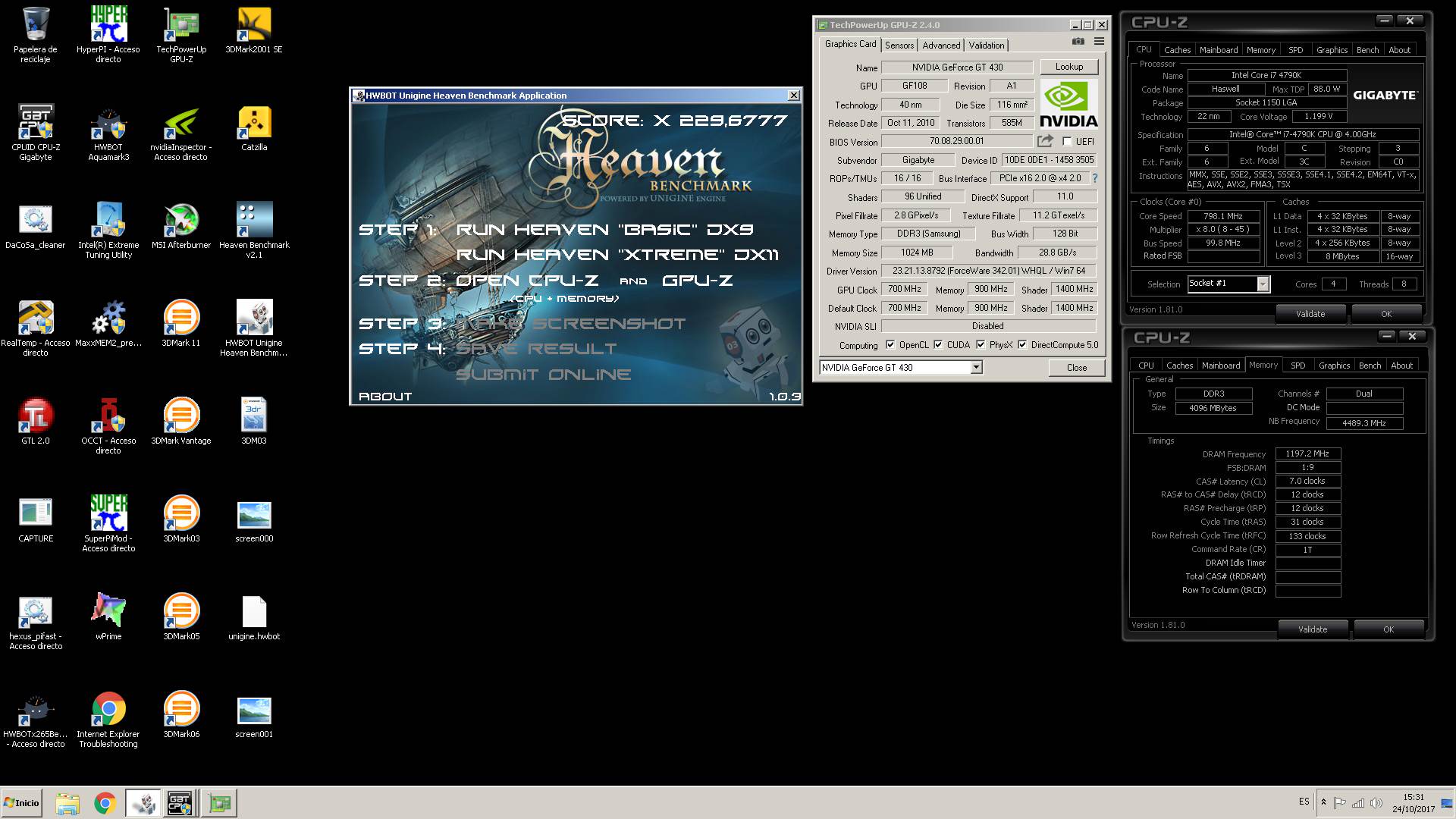Click Validate in the upper CPU-Z window
The width and height of the screenshot is (1456, 819).
(1310, 314)
